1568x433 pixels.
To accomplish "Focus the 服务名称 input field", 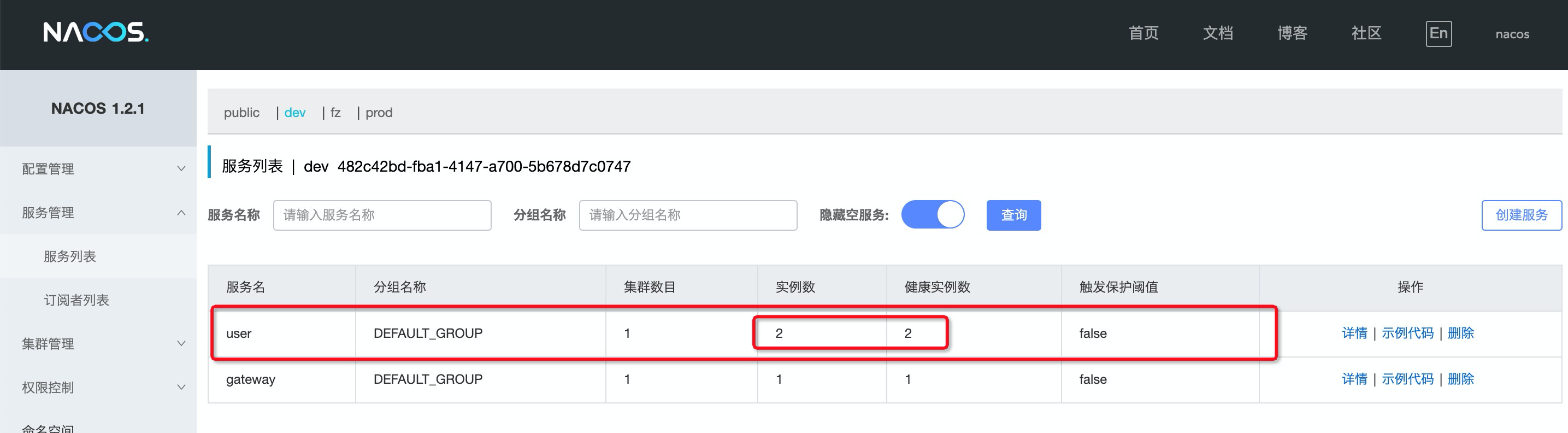I will click(x=382, y=215).
